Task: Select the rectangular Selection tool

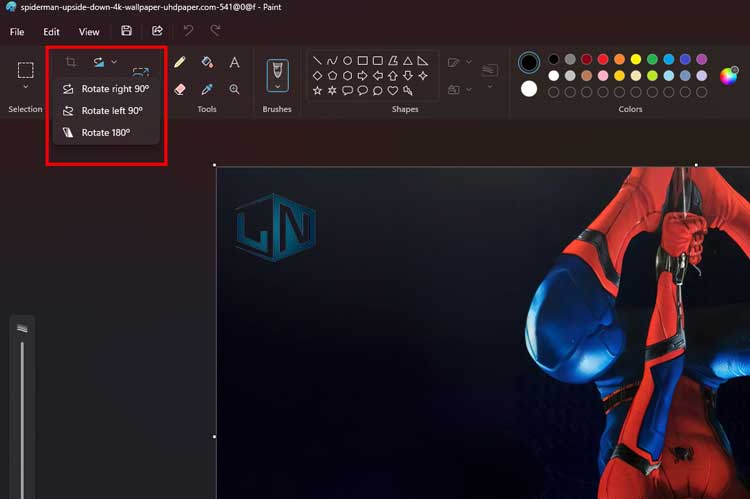Action: [x=25, y=70]
